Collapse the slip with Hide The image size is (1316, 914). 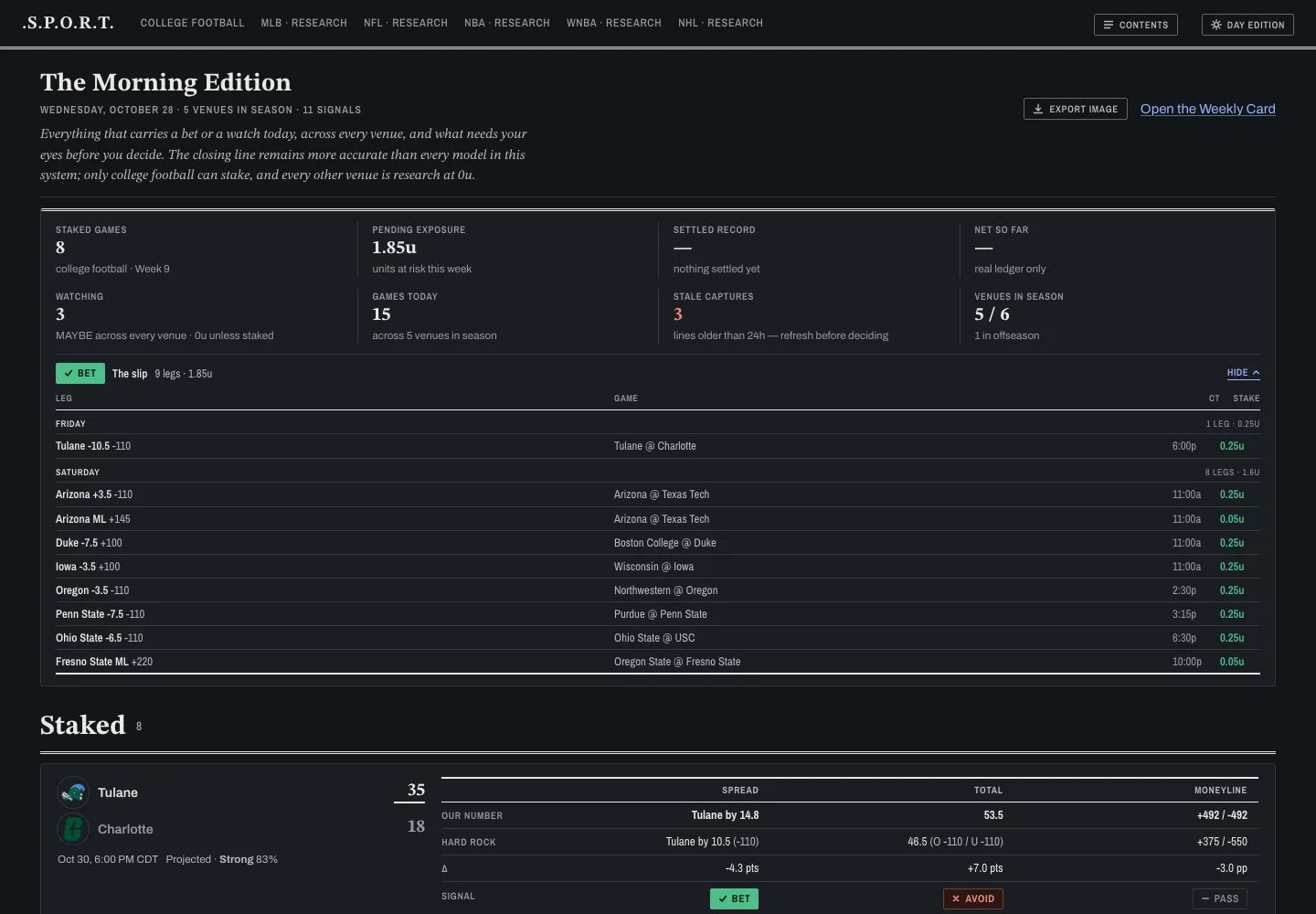click(1243, 373)
